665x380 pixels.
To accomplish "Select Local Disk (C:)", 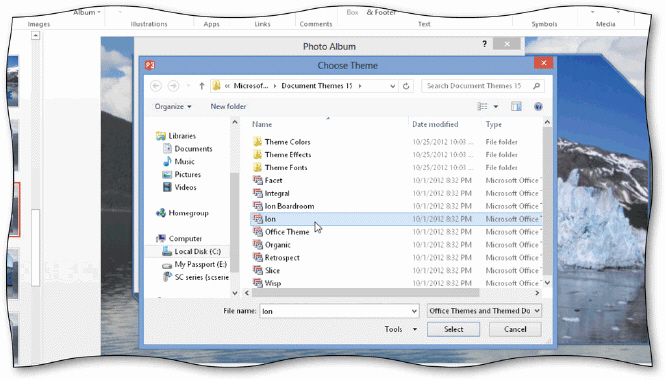I will [197, 251].
